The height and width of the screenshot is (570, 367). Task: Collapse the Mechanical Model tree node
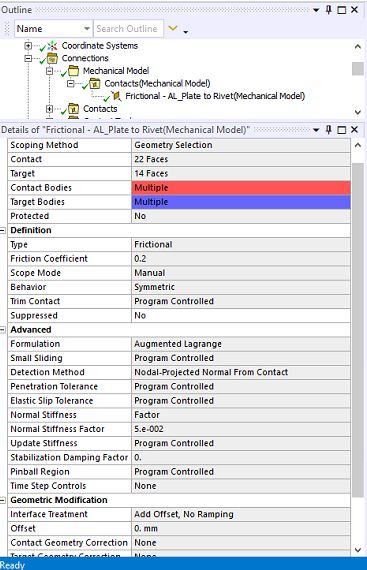click(x=50, y=71)
